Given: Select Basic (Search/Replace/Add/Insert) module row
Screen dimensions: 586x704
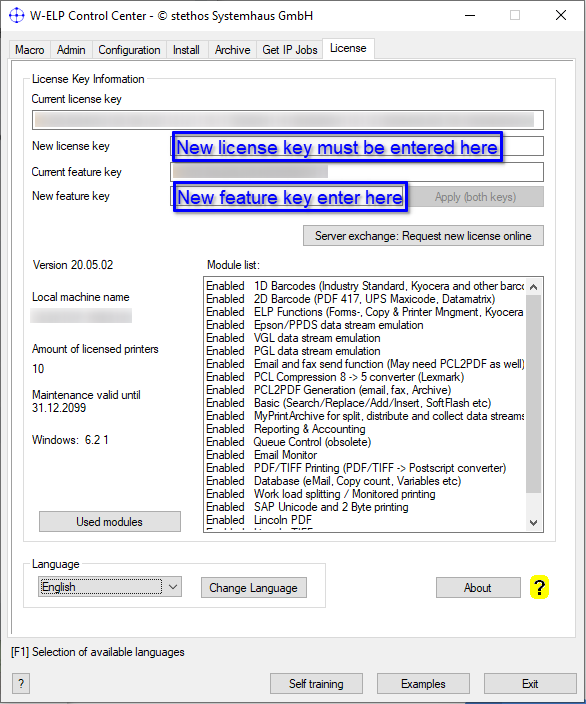Looking at the screenshot, I should click(365, 403).
